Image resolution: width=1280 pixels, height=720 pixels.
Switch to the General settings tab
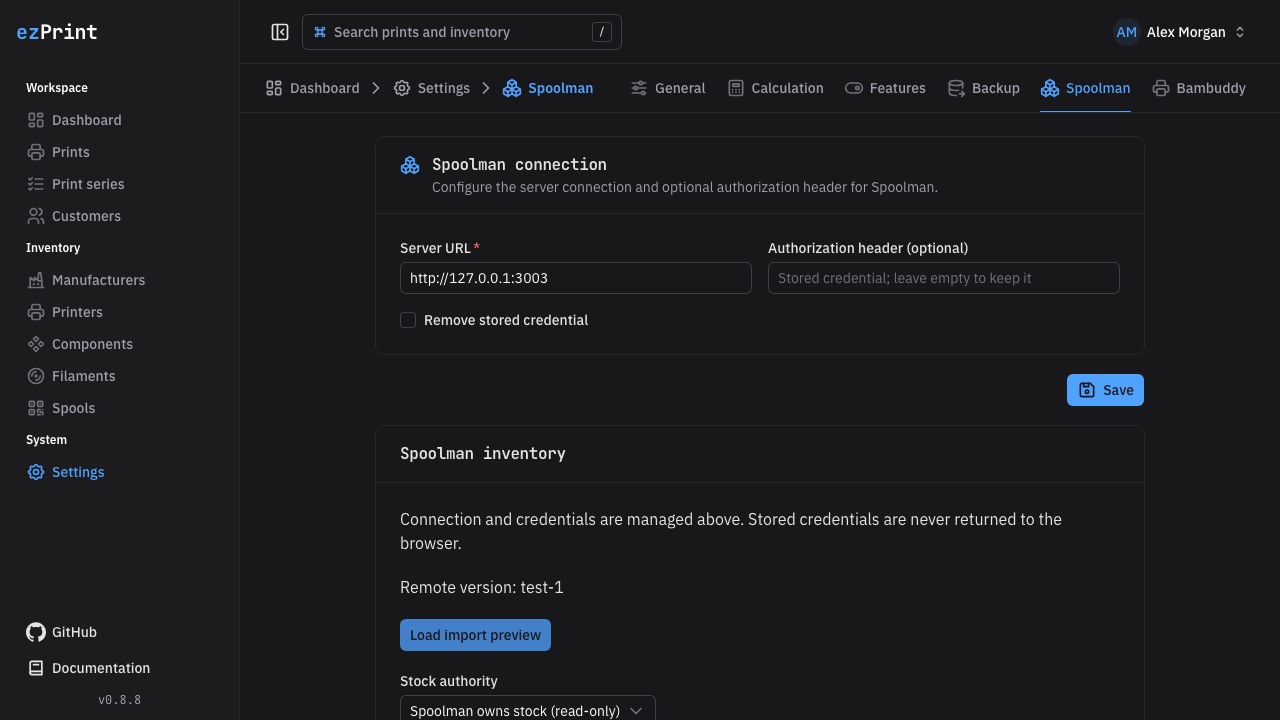coord(668,88)
